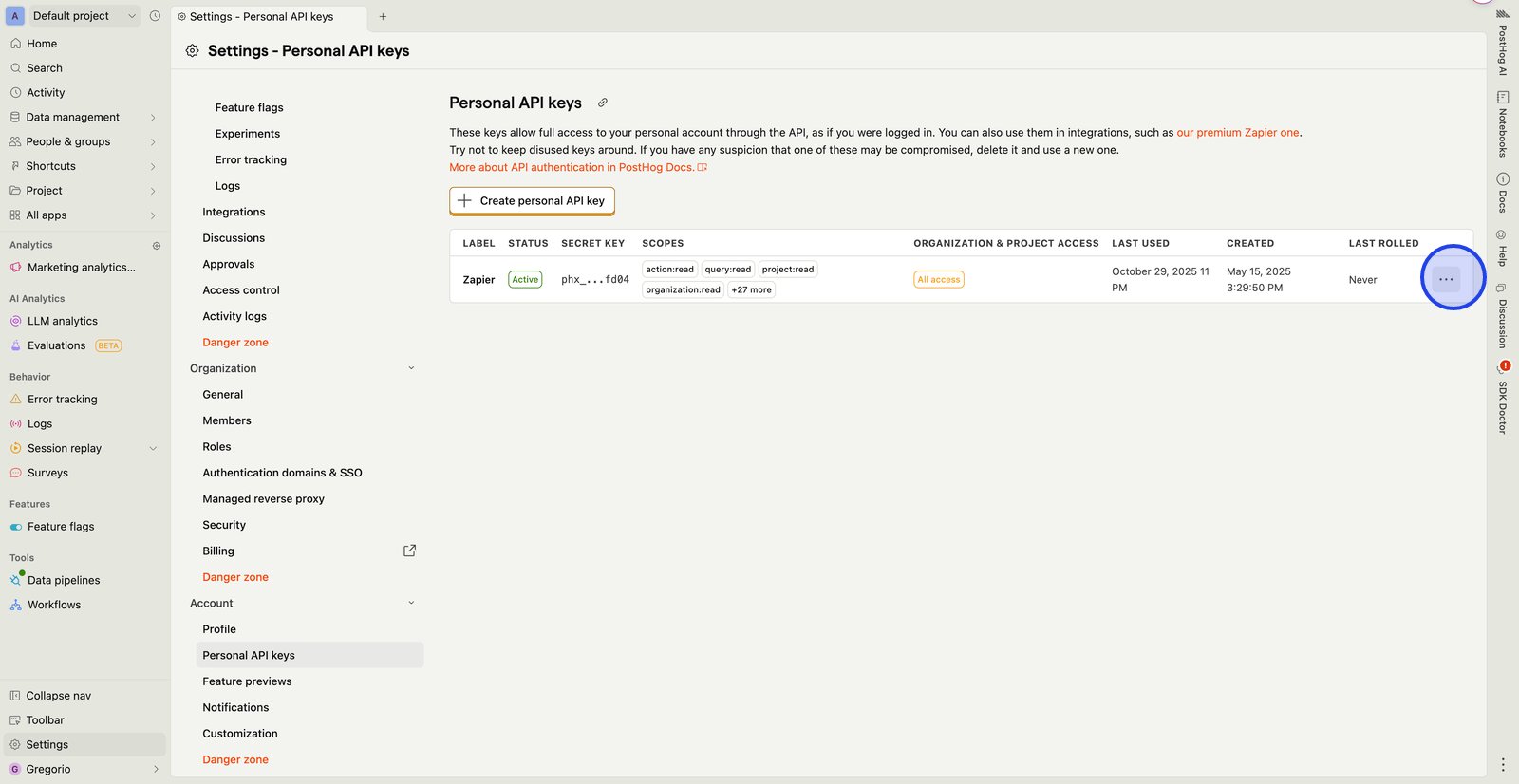The height and width of the screenshot is (784, 1519).
Task: Show the +27 more scopes tag
Action: point(751,290)
